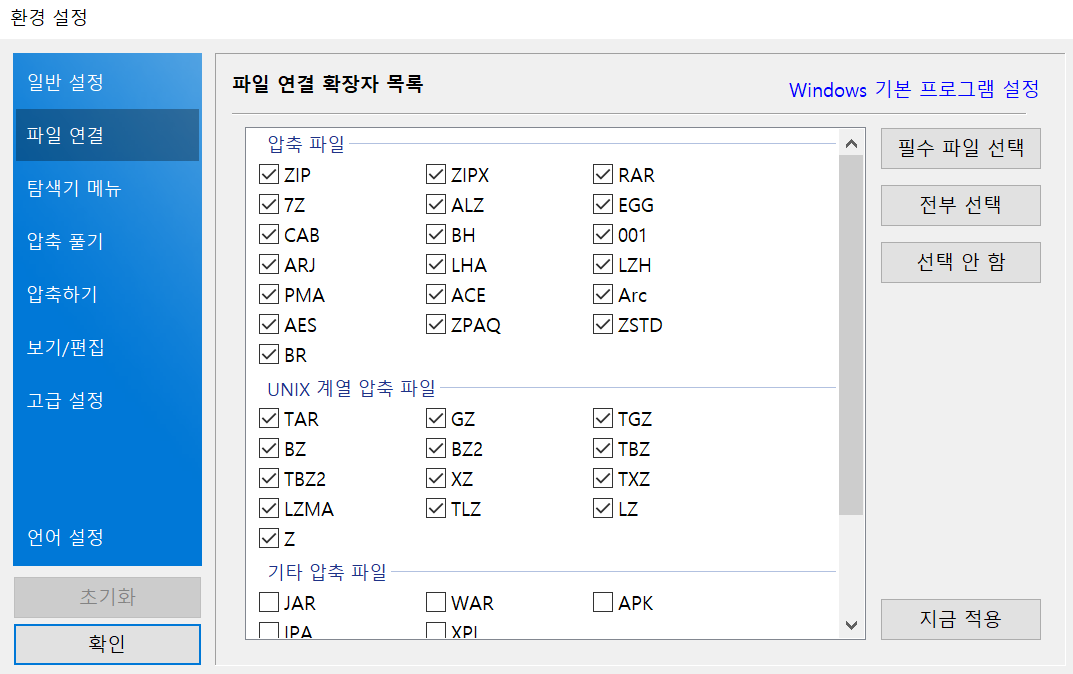Viewport: 1073px width, 674px height.
Task: Confirm settings with the 확인 button
Action: pyautogui.click(x=107, y=643)
